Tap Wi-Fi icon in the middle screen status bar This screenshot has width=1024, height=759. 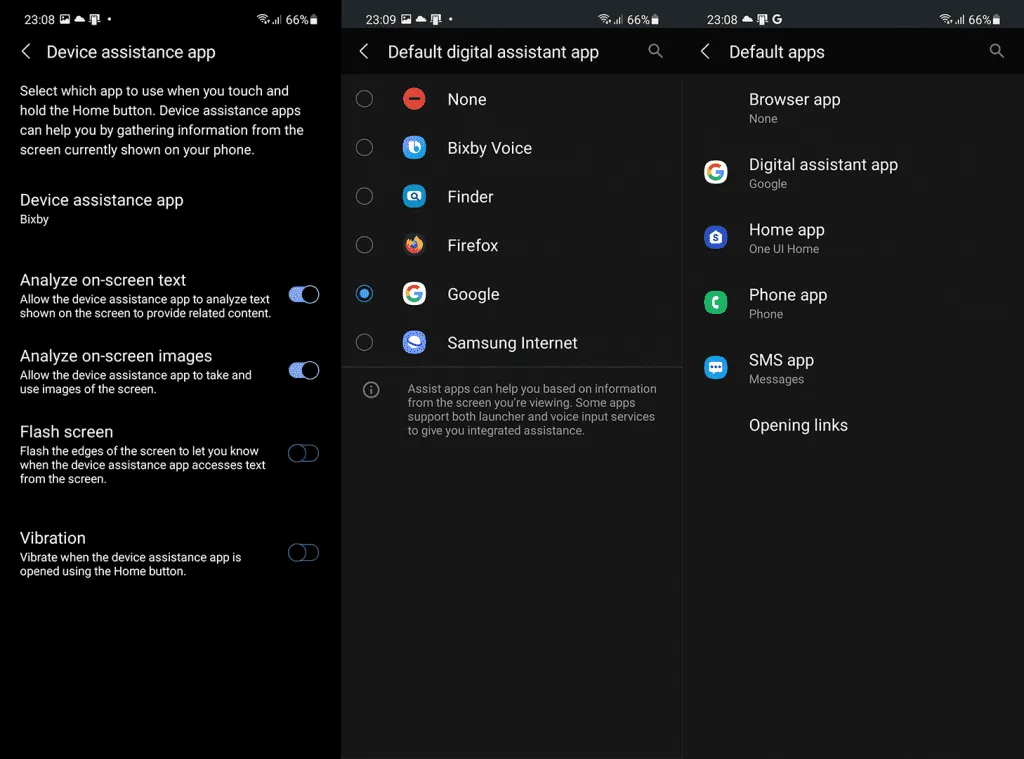[604, 20]
